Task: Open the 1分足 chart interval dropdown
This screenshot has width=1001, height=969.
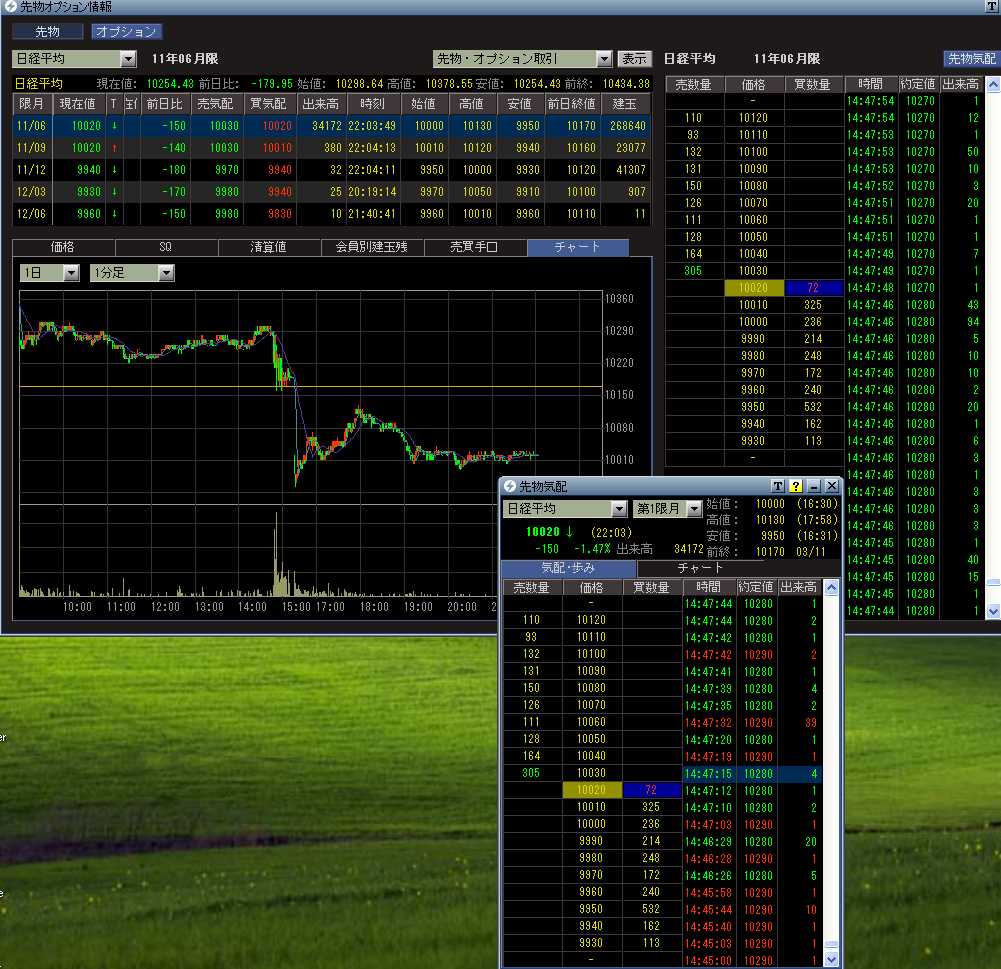Action: click(166, 273)
